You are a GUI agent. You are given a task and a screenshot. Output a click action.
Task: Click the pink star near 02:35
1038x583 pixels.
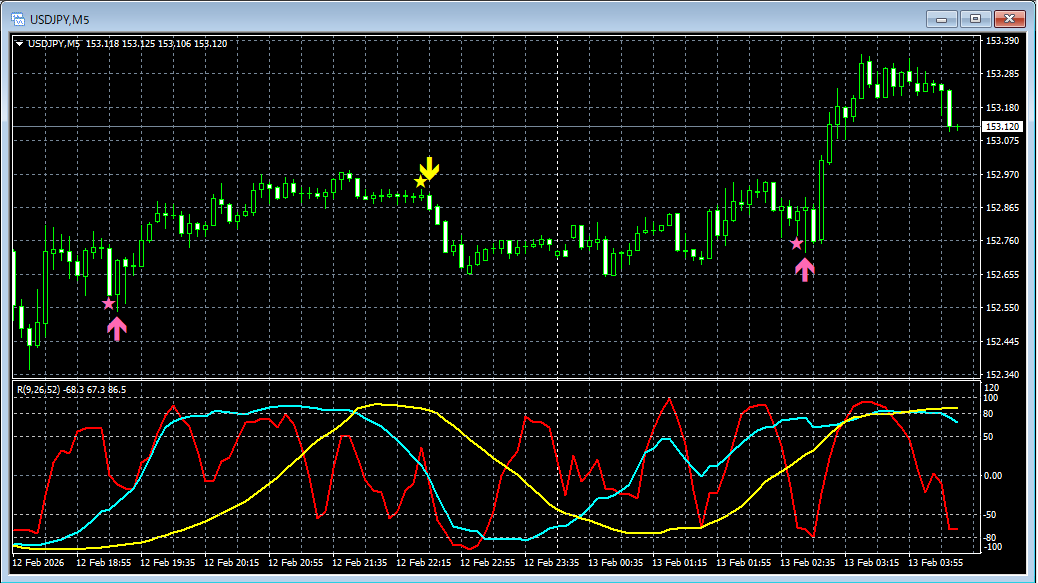796,244
